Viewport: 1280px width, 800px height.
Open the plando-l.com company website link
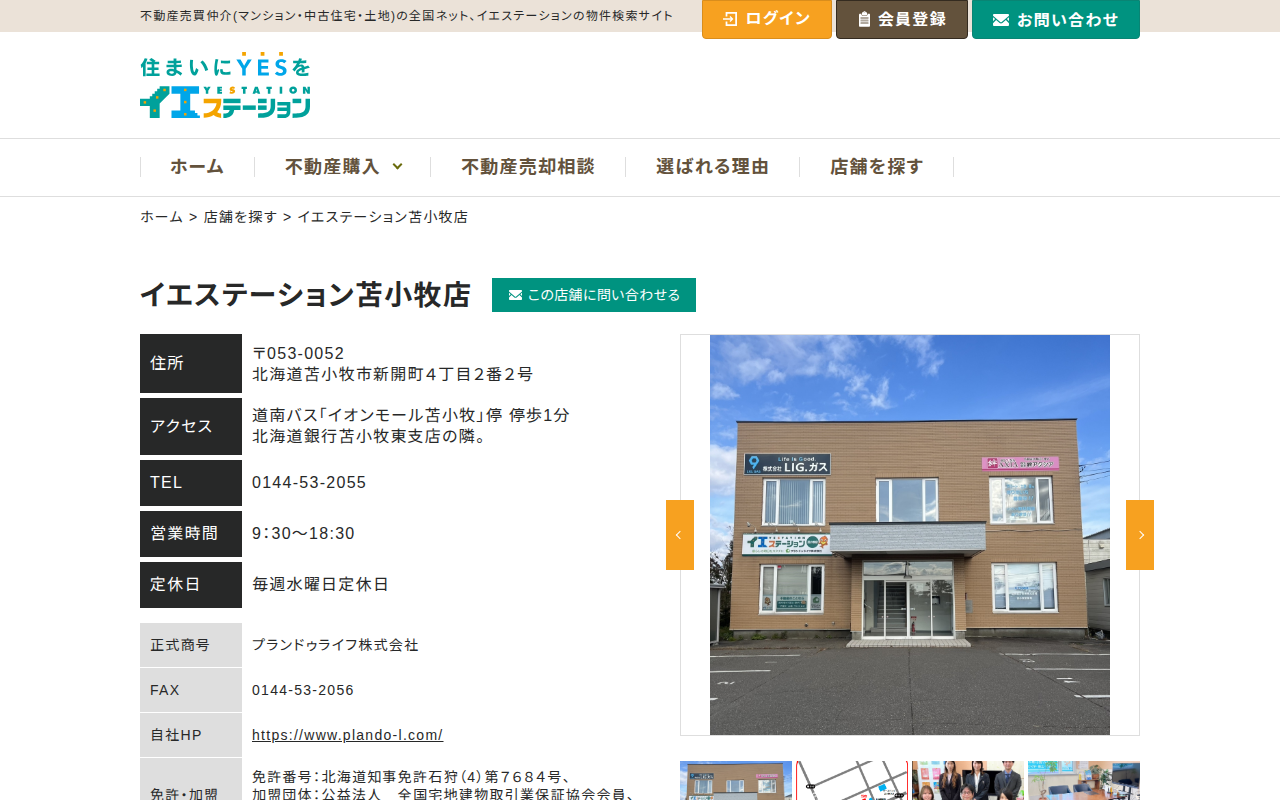(347, 735)
